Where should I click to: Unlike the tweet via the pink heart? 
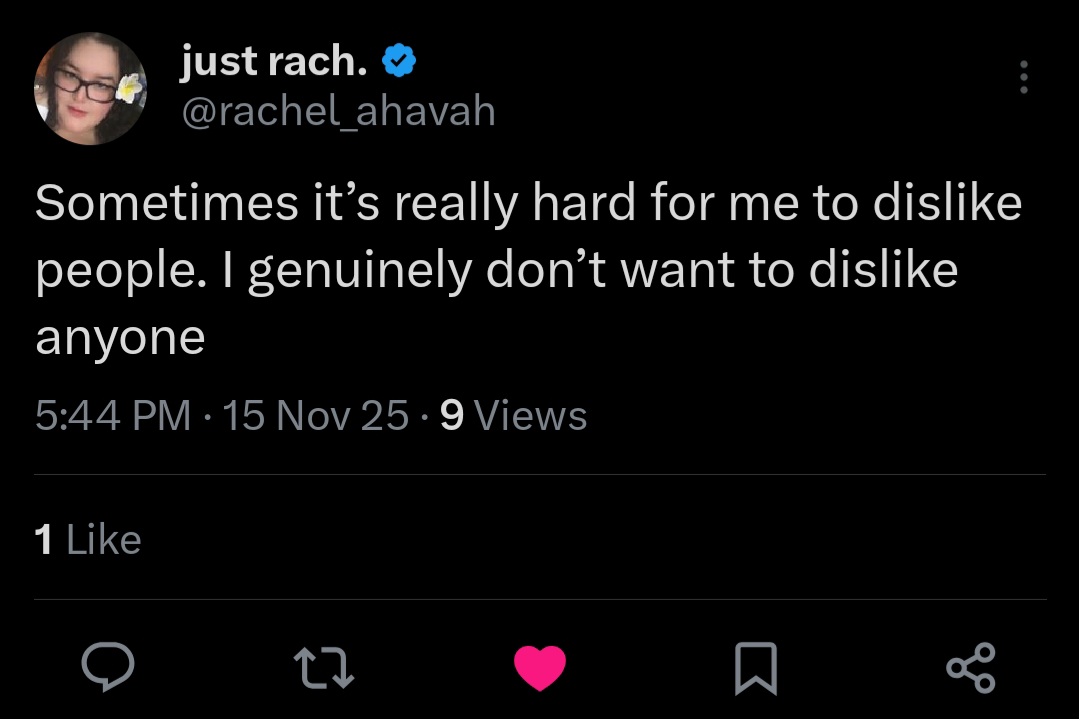540,669
